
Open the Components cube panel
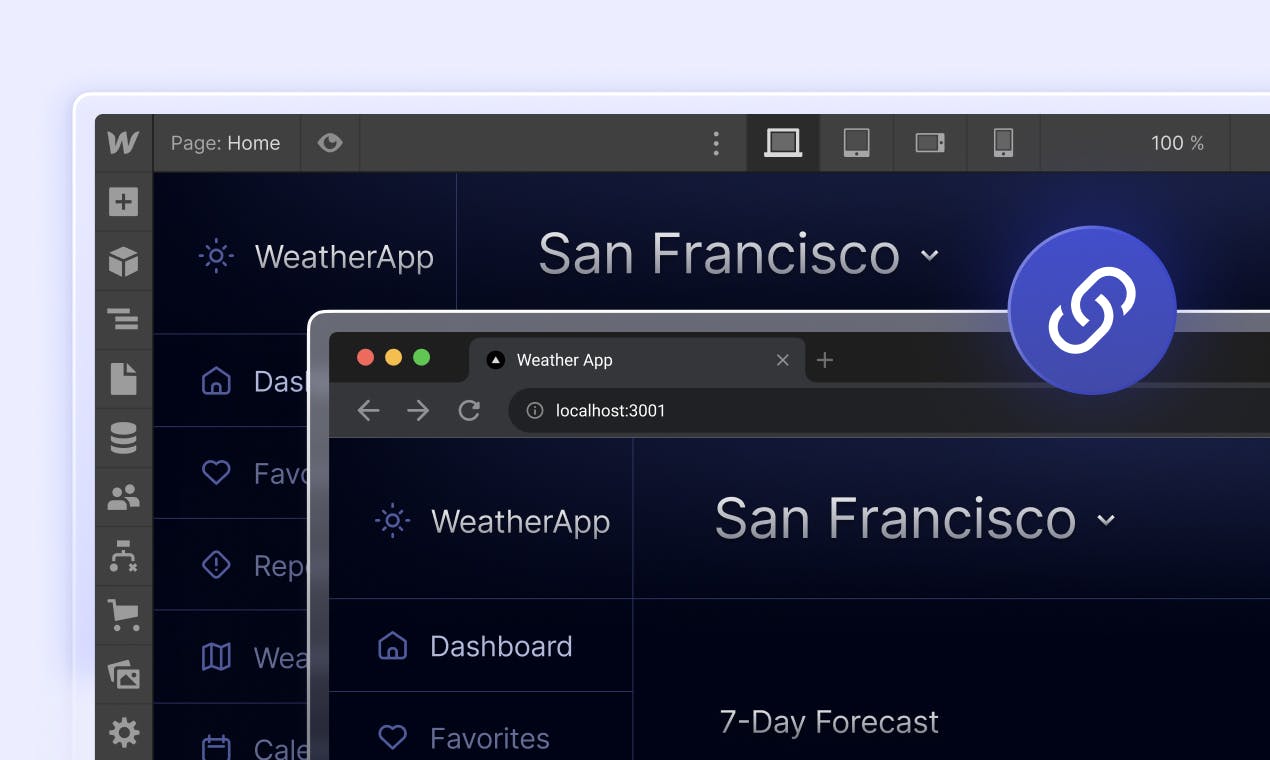pos(123,261)
